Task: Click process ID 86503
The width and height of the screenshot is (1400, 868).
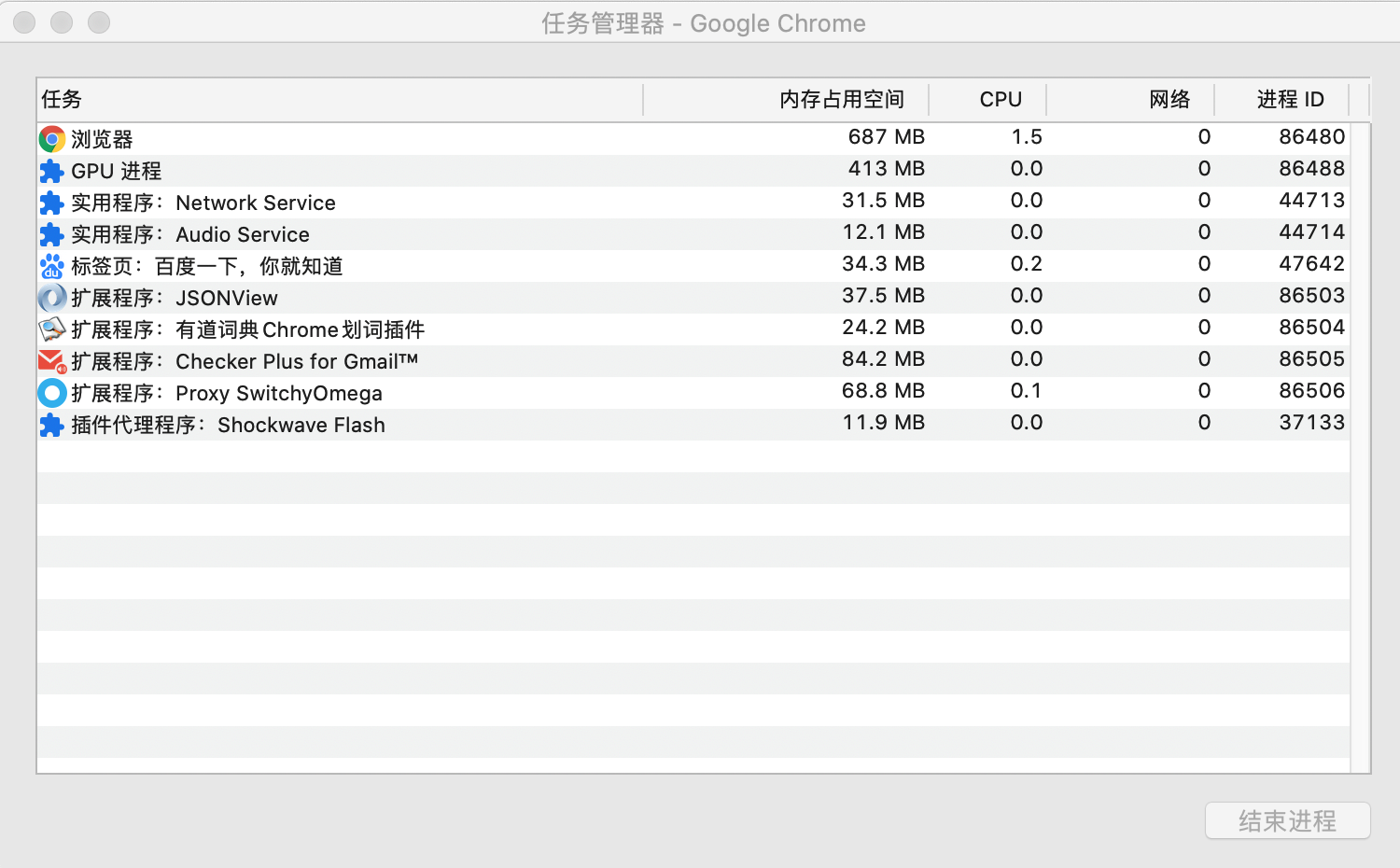Action: point(1312,296)
